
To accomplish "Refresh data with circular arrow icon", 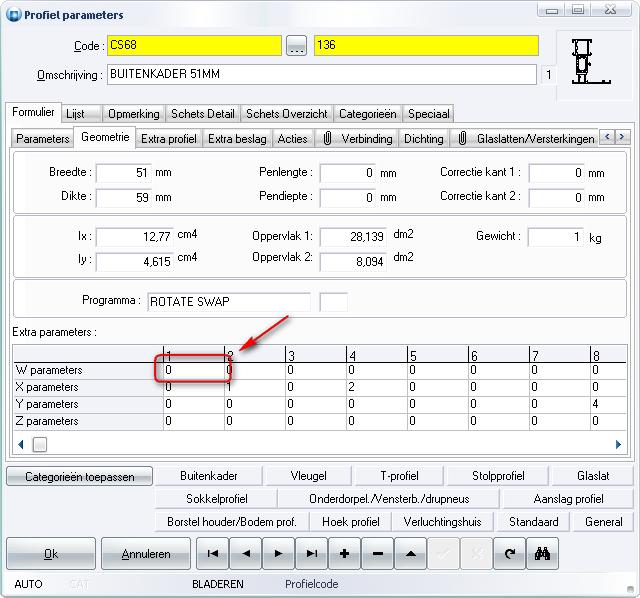I will pos(509,554).
